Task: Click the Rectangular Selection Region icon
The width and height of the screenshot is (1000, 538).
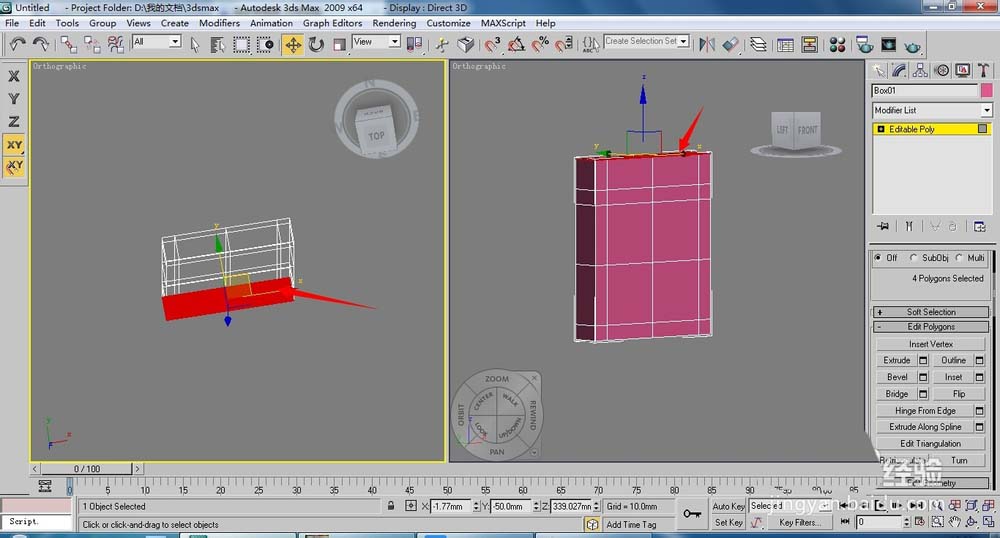Action: (241, 44)
